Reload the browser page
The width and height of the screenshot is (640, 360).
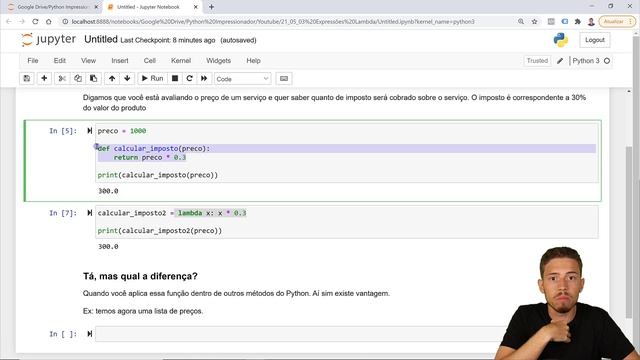pos(36,21)
